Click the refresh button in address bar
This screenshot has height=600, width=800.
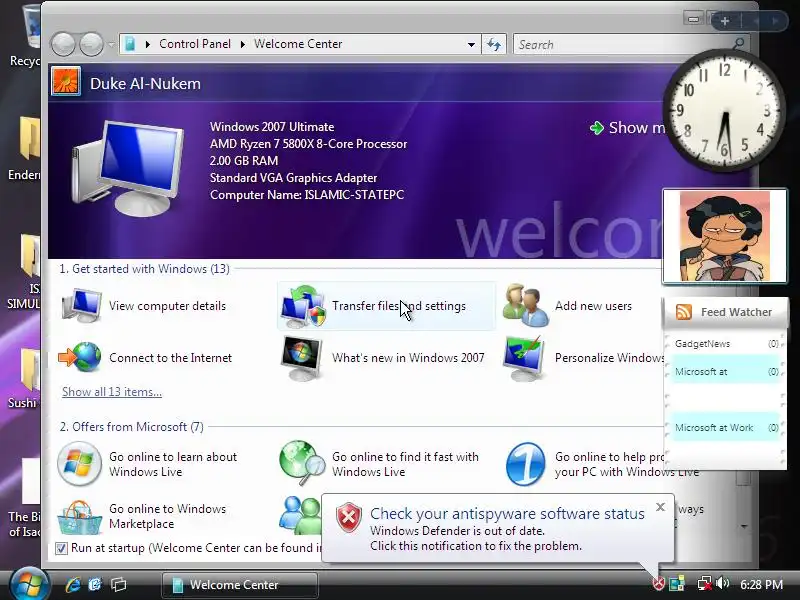pos(493,44)
